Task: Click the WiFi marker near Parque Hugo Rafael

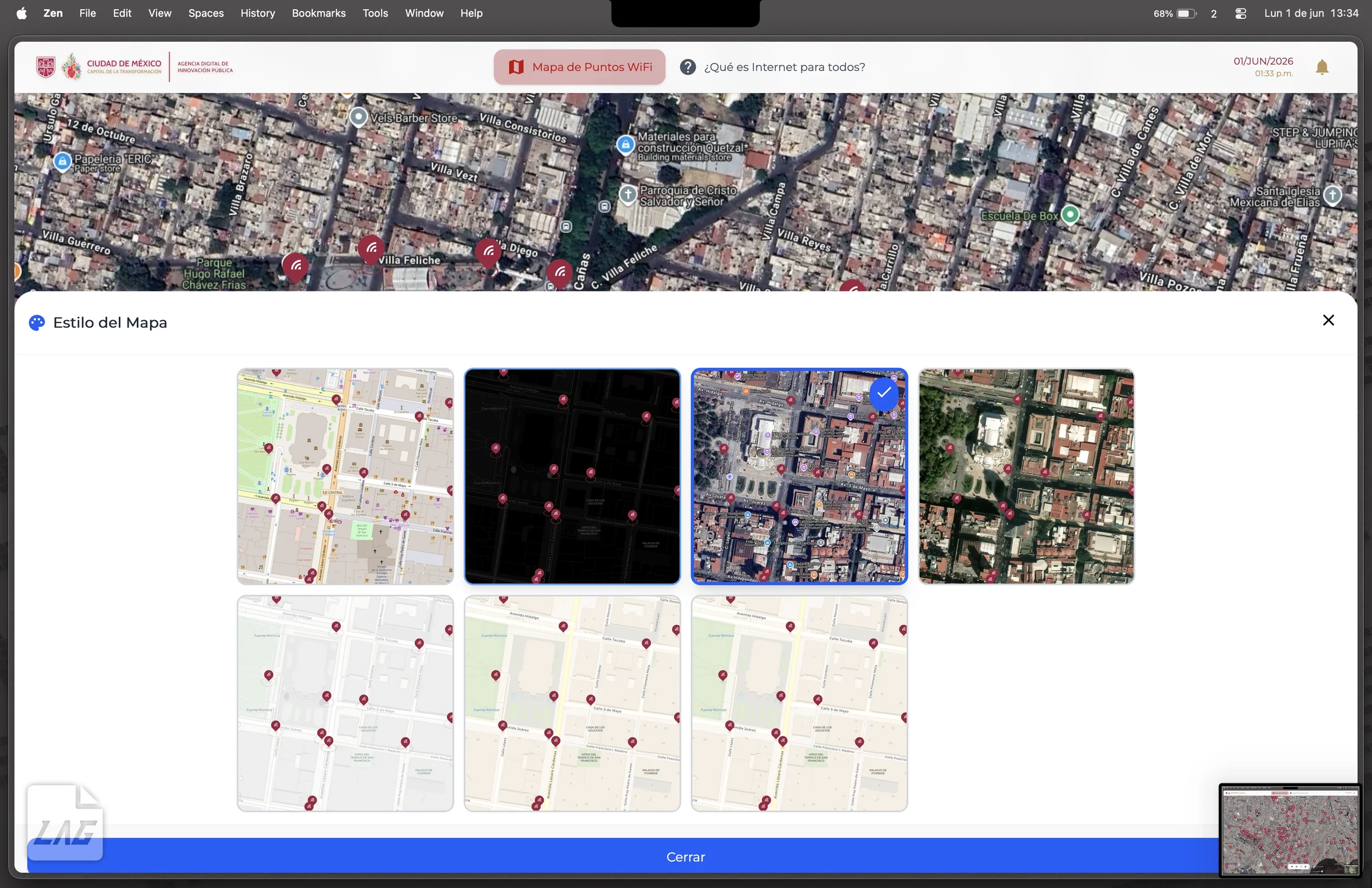Action: coord(295,267)
